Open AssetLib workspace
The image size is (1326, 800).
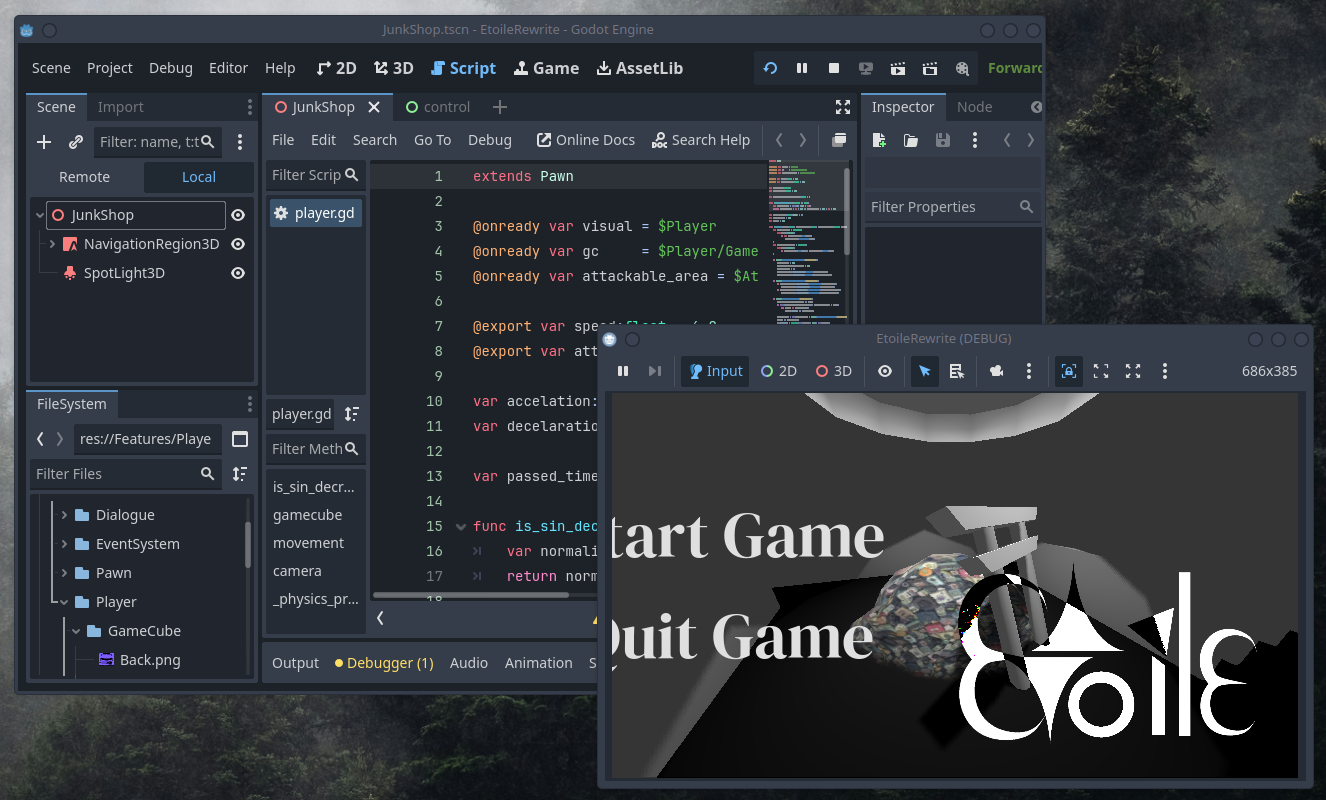640,68
